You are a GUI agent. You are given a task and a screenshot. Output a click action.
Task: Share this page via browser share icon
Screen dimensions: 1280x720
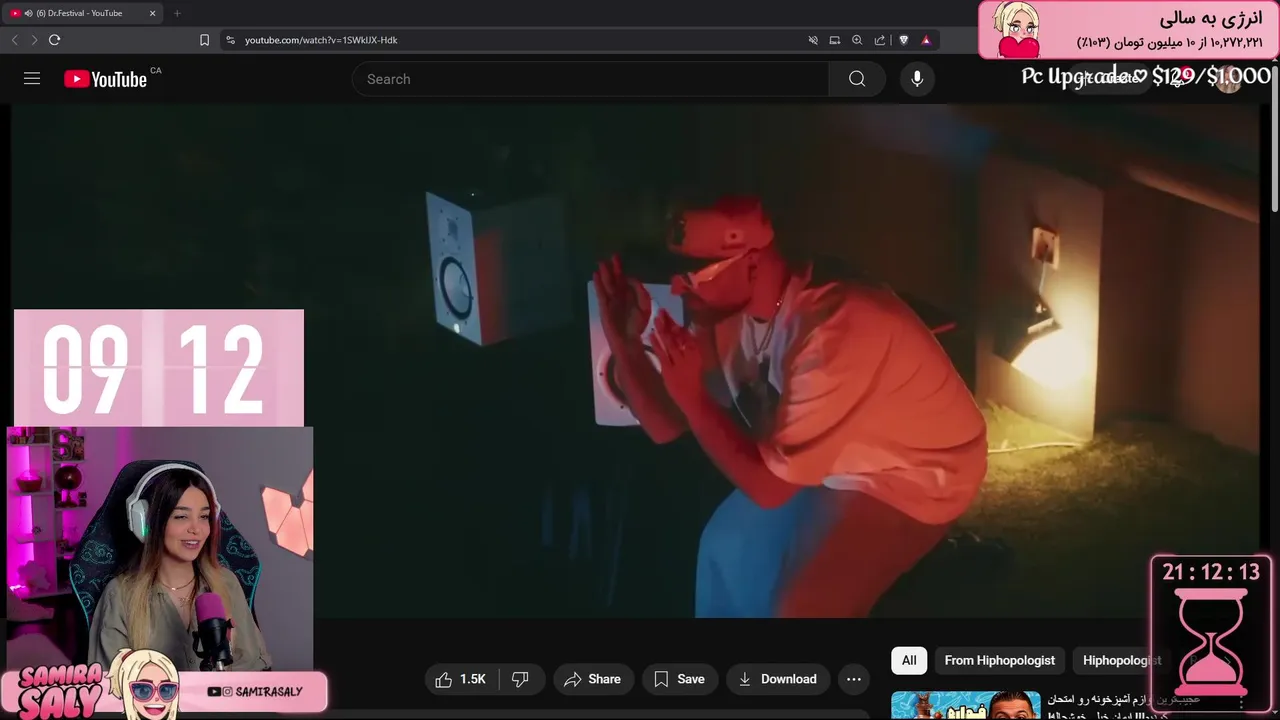[880, 40]
